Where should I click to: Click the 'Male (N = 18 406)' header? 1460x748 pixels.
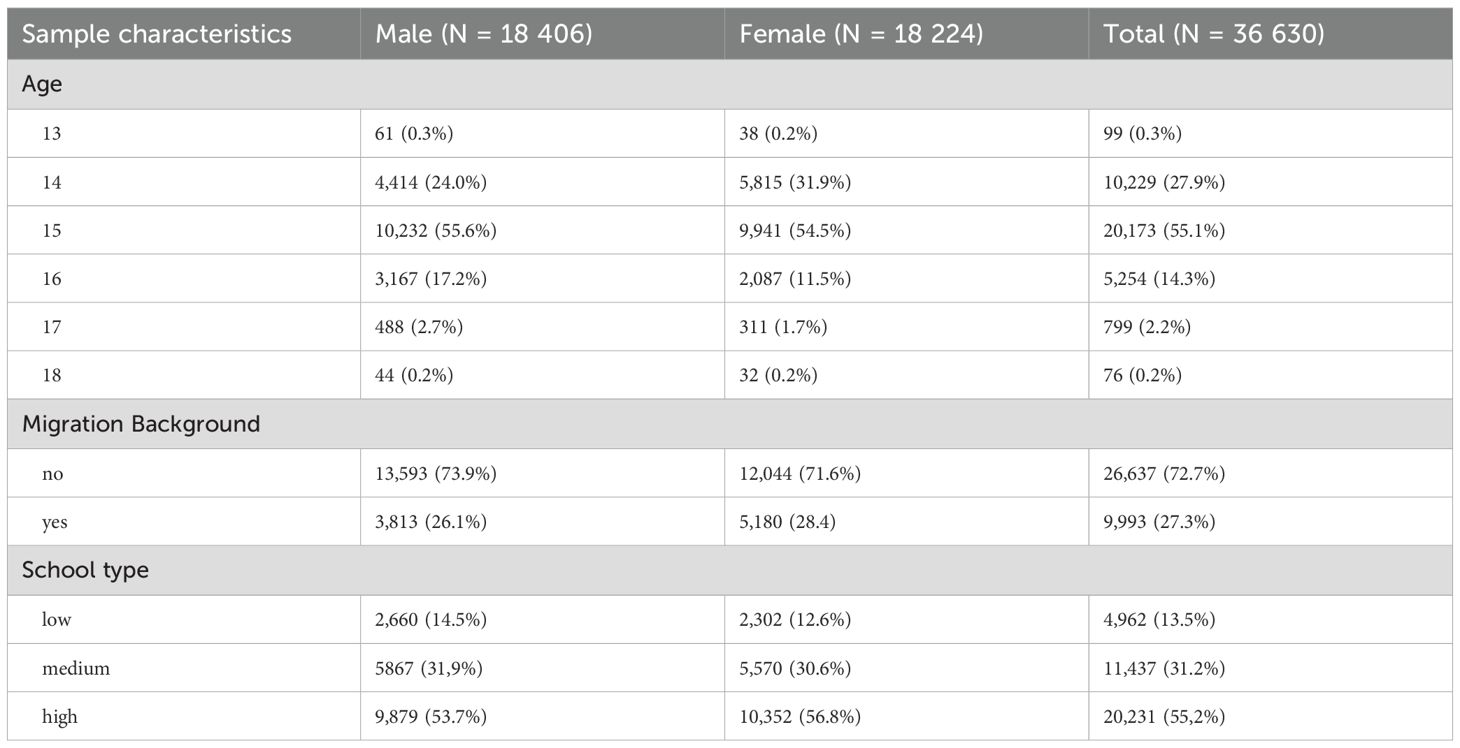click(x=484, y=34)
